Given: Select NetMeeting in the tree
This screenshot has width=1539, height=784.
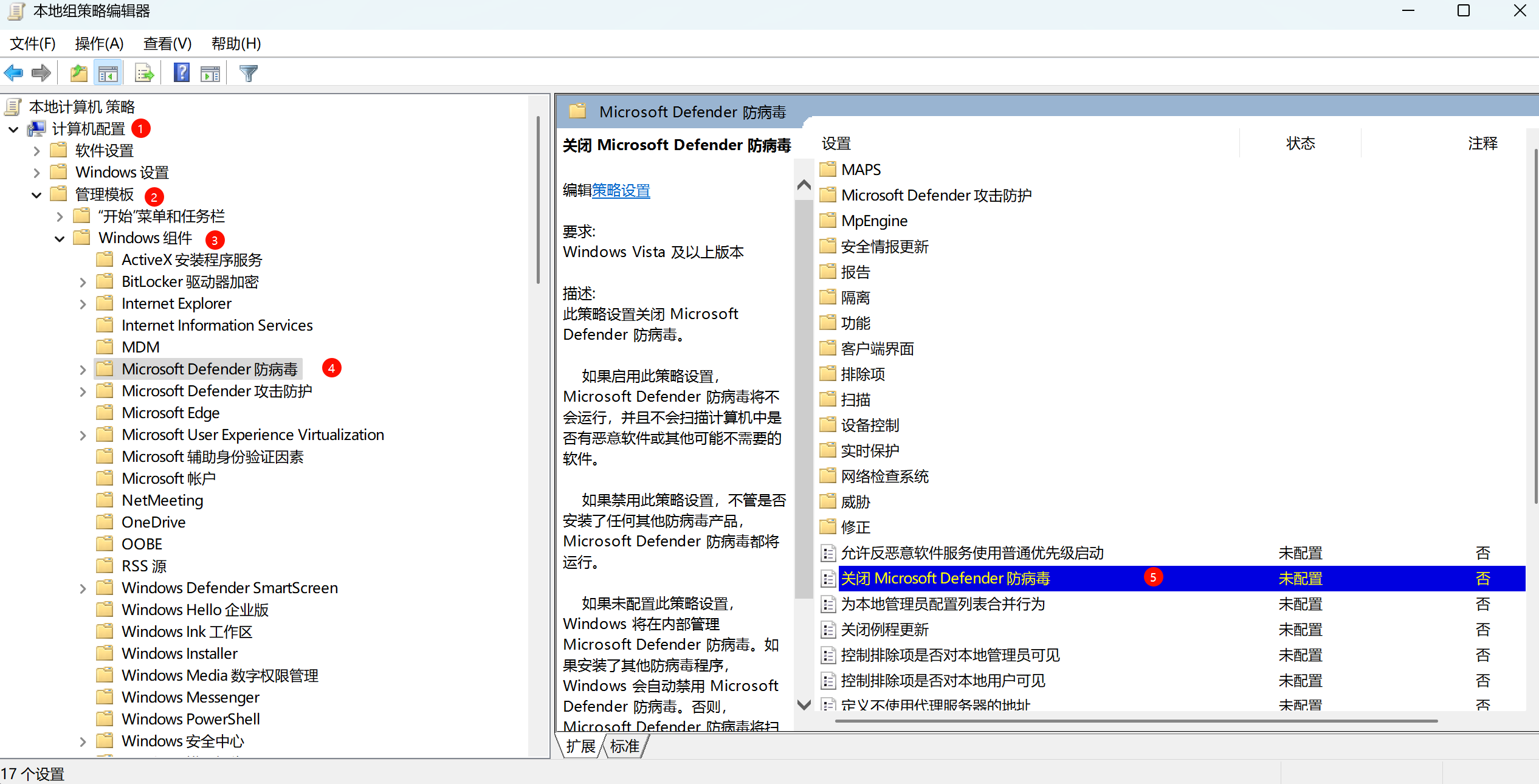Looking at the screenshot, I should [x=162, y=500].
